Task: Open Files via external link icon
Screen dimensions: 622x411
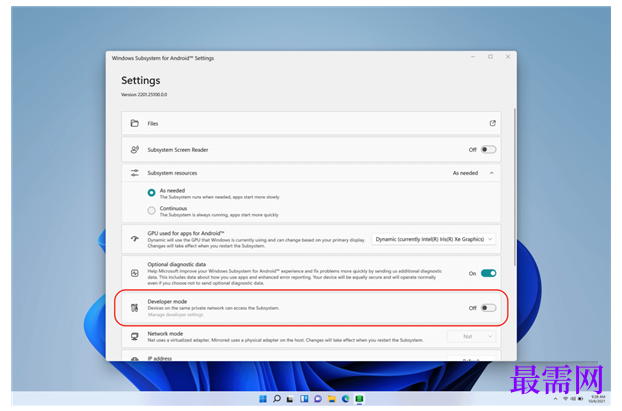Action: 492,123
